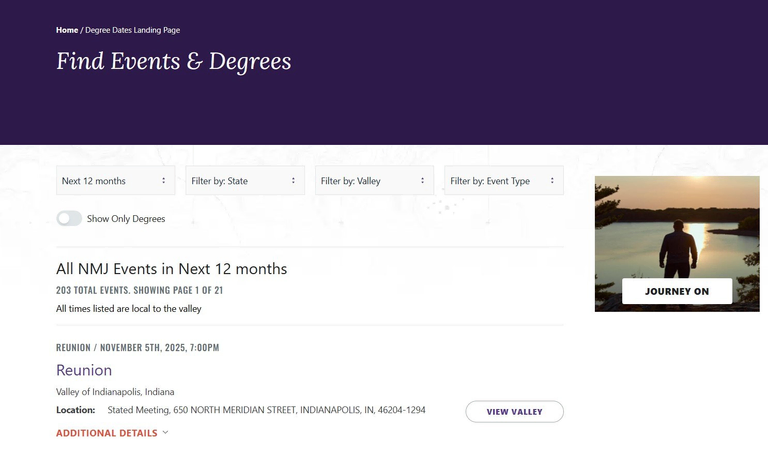Click All NMJ Events in Next 12 months heading
The image size is (768, 449).
tap(171, 269)
